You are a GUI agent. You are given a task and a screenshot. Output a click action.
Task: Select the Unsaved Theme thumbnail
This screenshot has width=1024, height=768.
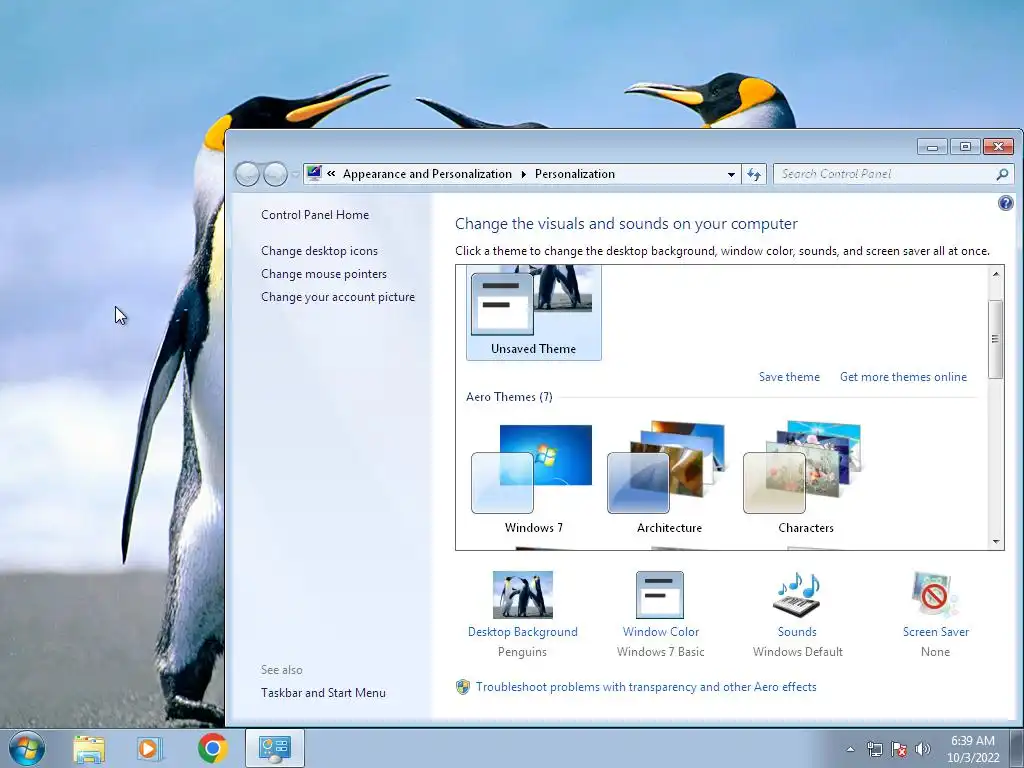(x=534, y=312)
